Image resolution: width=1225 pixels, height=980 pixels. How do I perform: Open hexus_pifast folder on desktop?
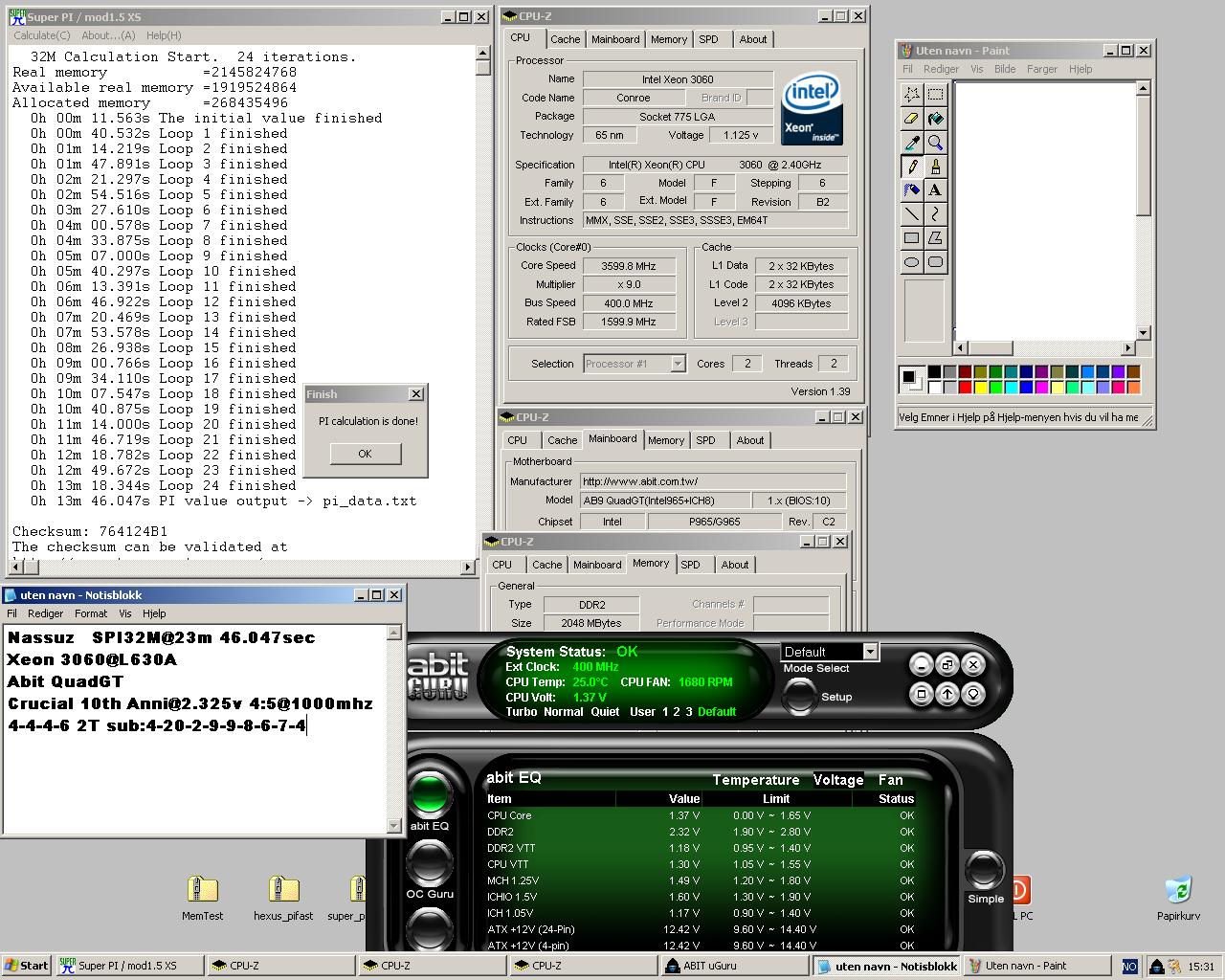[283, 898]
